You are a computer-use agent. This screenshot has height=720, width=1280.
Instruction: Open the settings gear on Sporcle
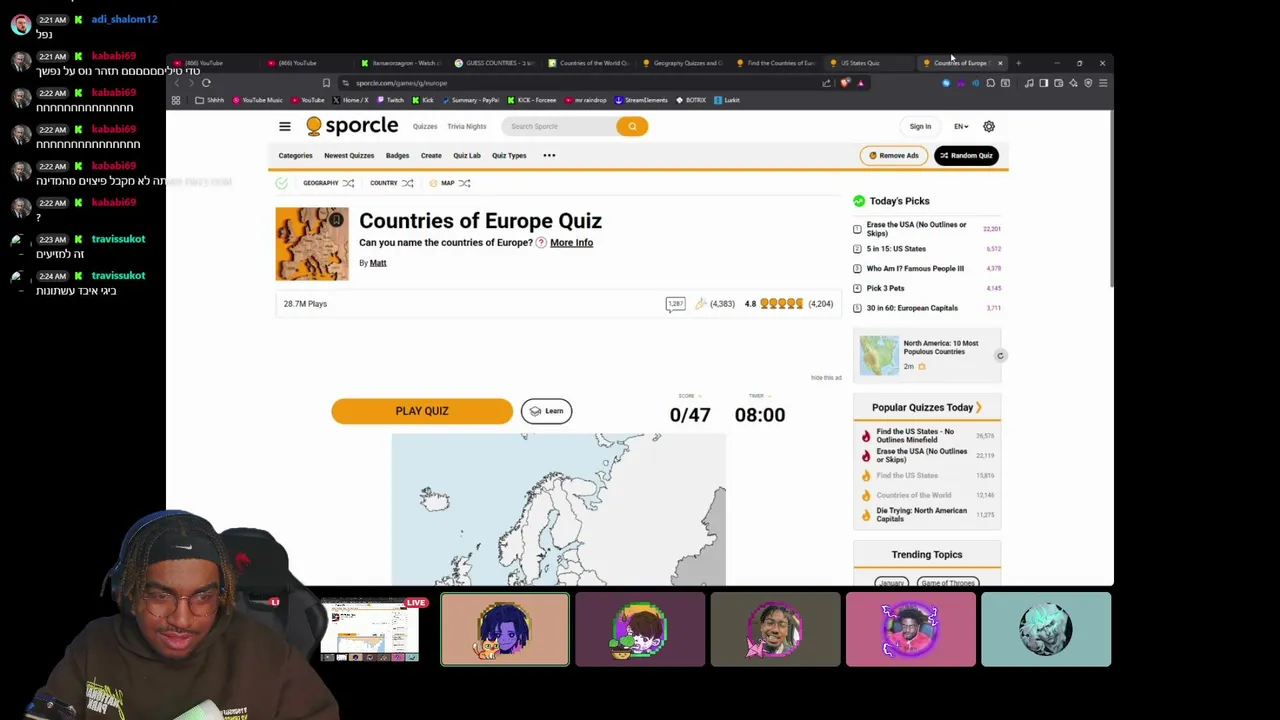[989, 126]
